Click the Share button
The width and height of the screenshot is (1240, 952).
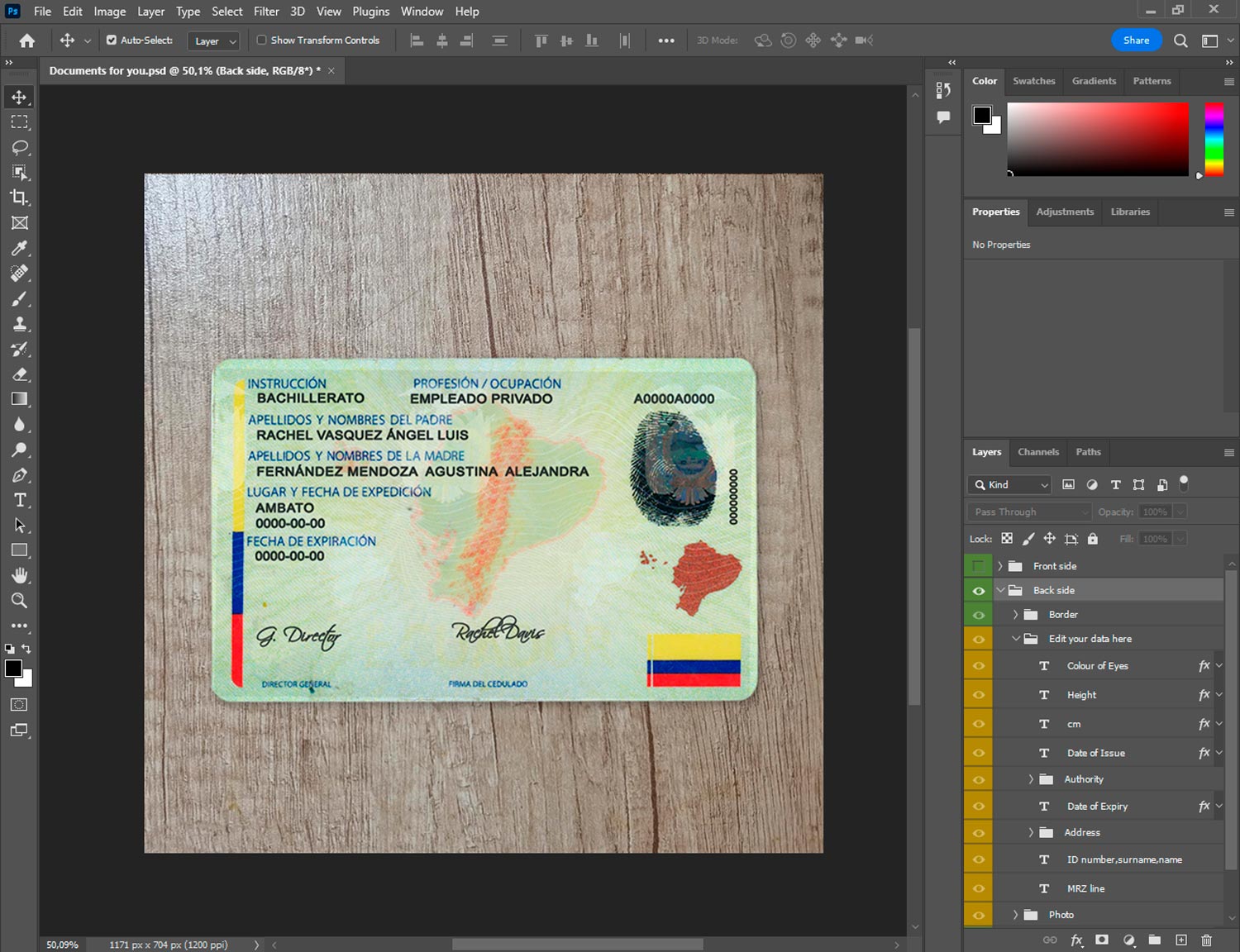pyautogui.click(x=1136, y=40)
